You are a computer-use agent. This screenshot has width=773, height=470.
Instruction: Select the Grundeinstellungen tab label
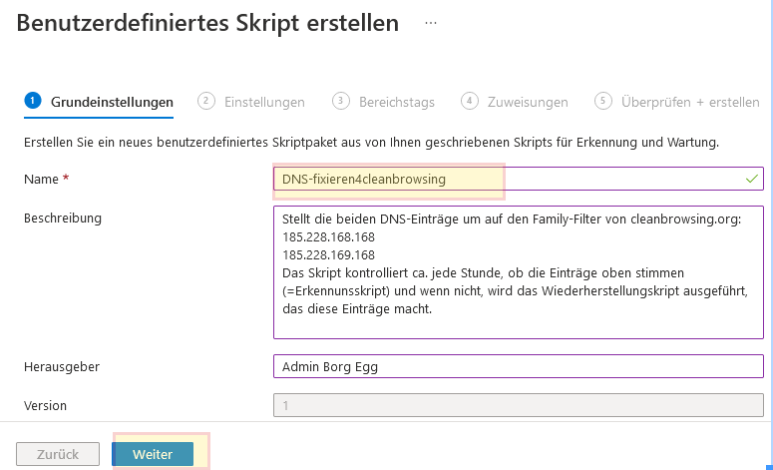[x=112, y=102]
